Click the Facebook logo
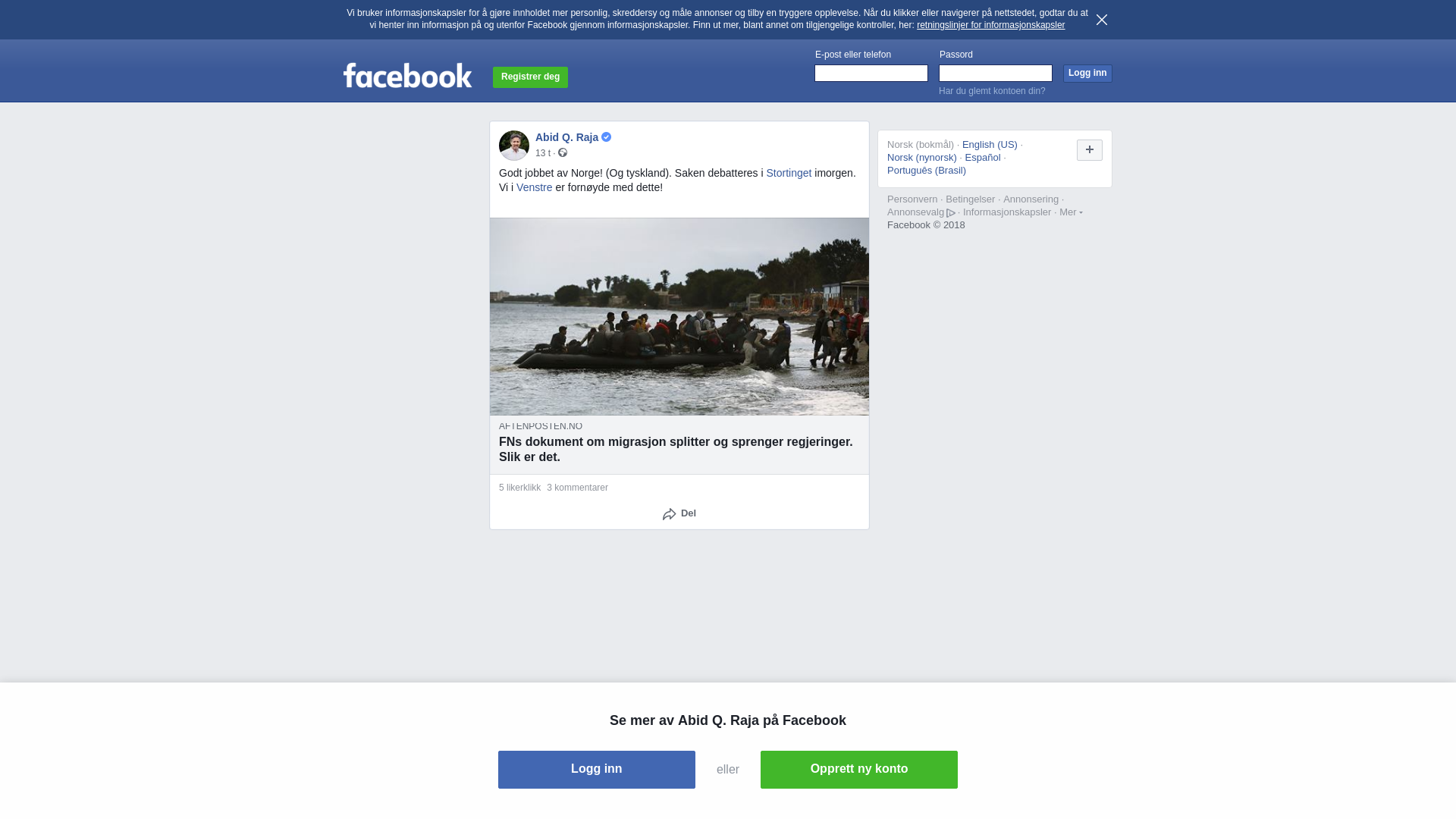The height and width of the screenshot is (819, 1456). click(x=408, y=75)
